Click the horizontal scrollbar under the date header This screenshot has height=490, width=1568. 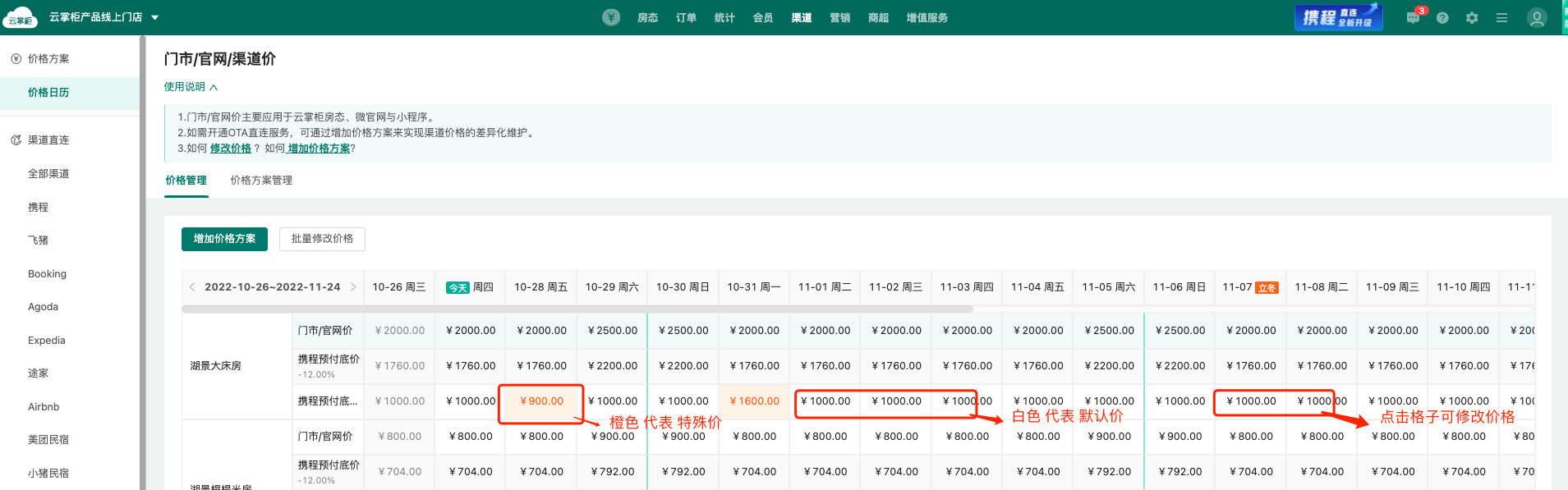click(x=577, y=309)
